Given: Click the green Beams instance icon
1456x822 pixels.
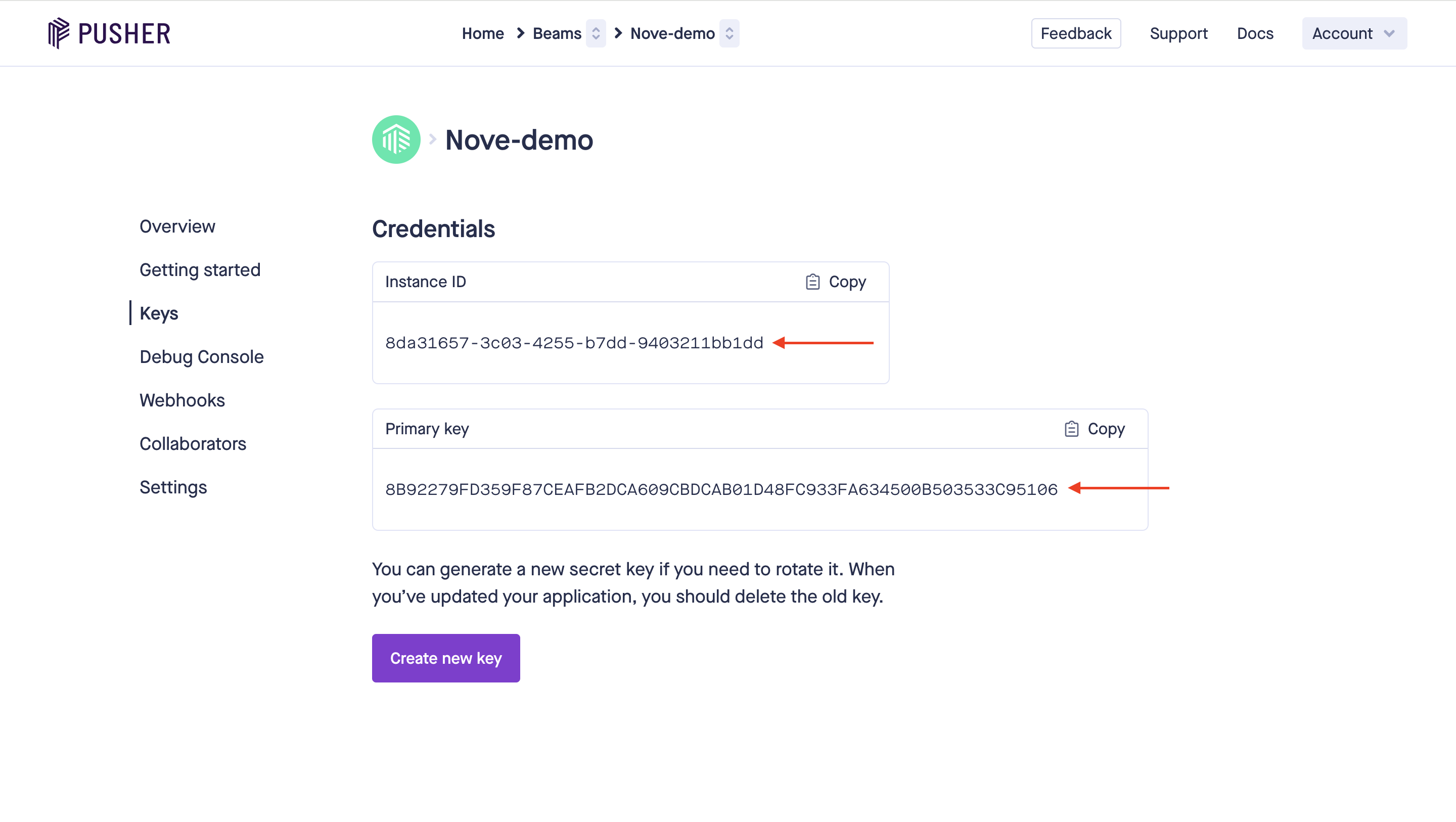Looking at the screenshot, I should tap(396, 140).
